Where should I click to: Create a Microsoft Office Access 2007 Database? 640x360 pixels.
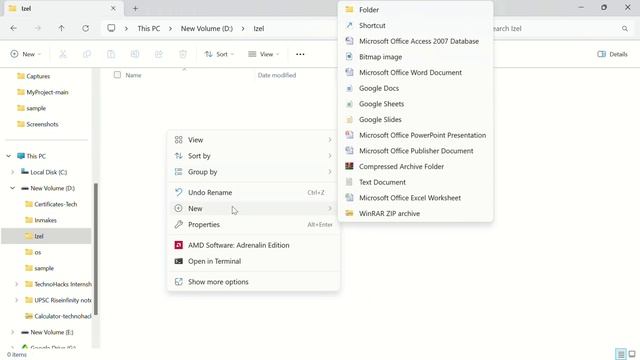[x=416, y=41]
